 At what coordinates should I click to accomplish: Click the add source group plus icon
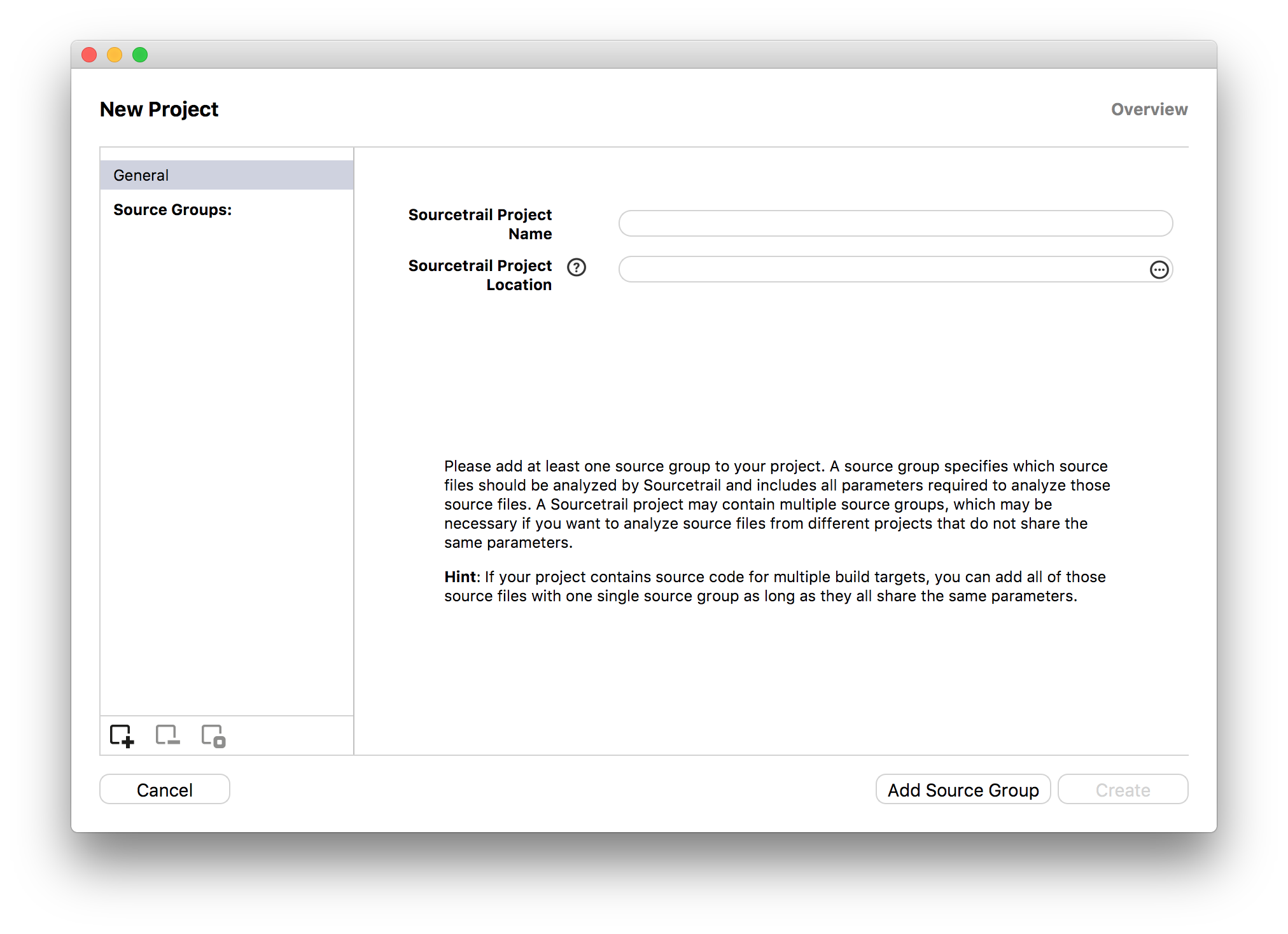[122, 736]
